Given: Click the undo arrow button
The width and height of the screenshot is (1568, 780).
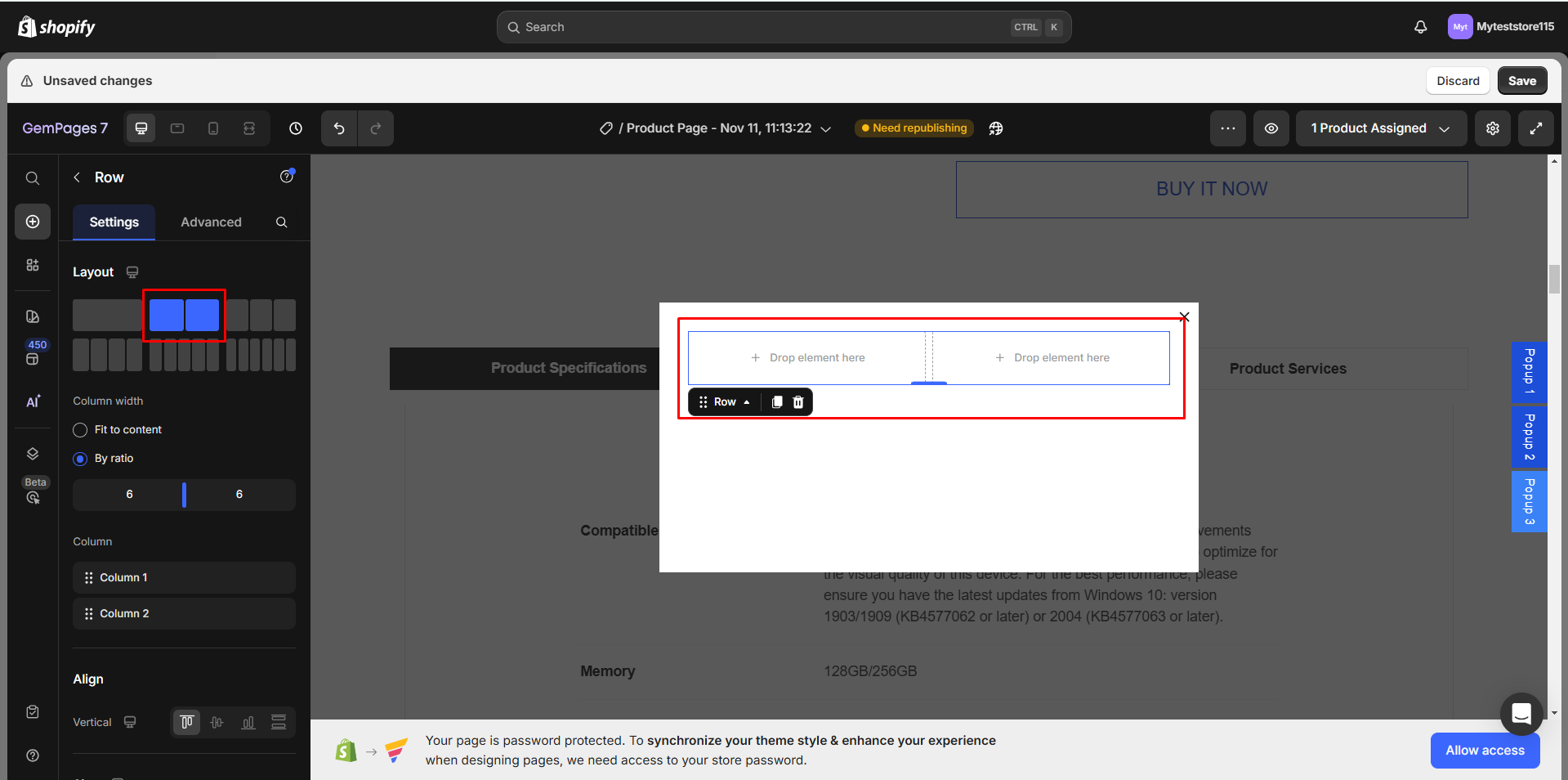Looking at the screenshot, I should click(x=339, y=128).
